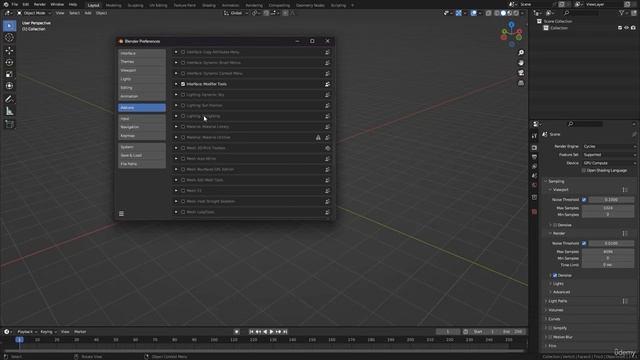Open Device dropdown showing GPU Compute
640x360 pixels.
(609, 163)
